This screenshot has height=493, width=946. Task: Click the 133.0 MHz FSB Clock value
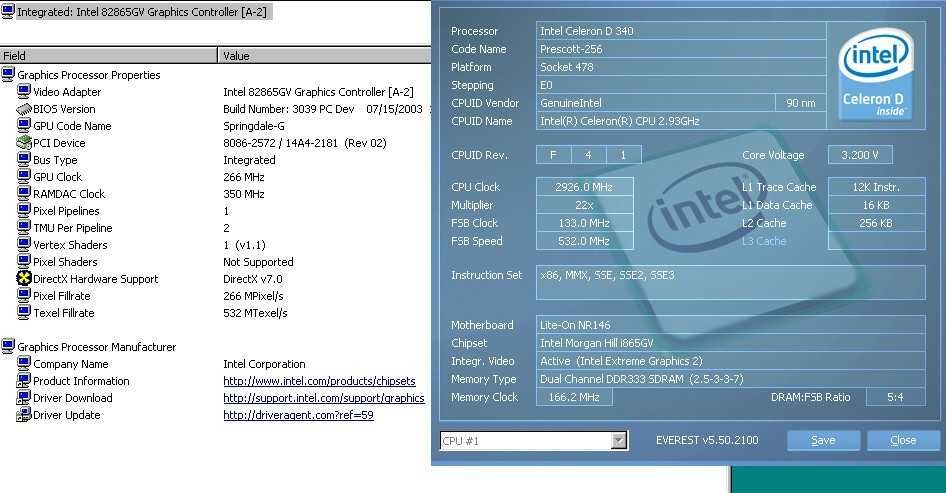585,223
